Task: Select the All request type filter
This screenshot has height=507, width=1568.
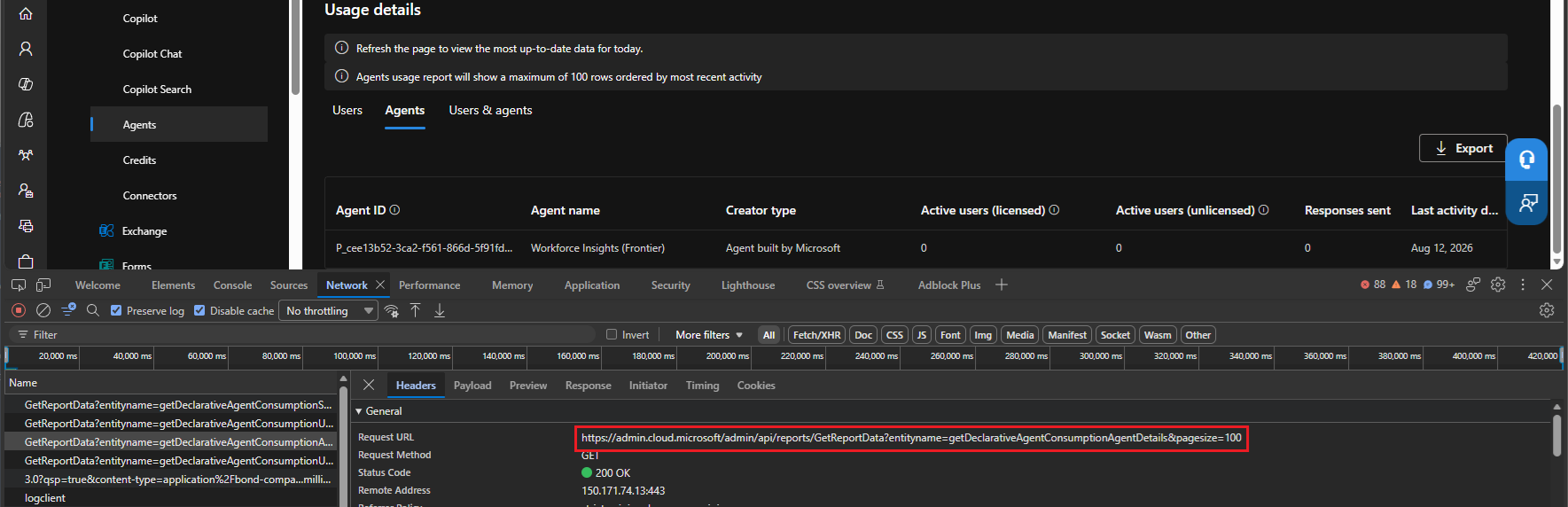Action: click(768, 335)
